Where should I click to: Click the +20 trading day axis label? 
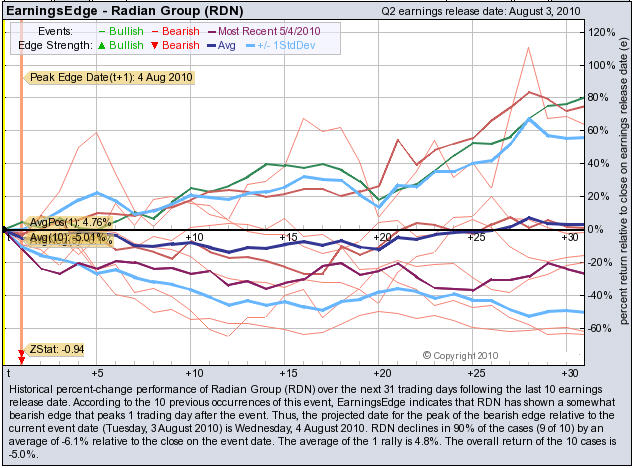[381, 237]
